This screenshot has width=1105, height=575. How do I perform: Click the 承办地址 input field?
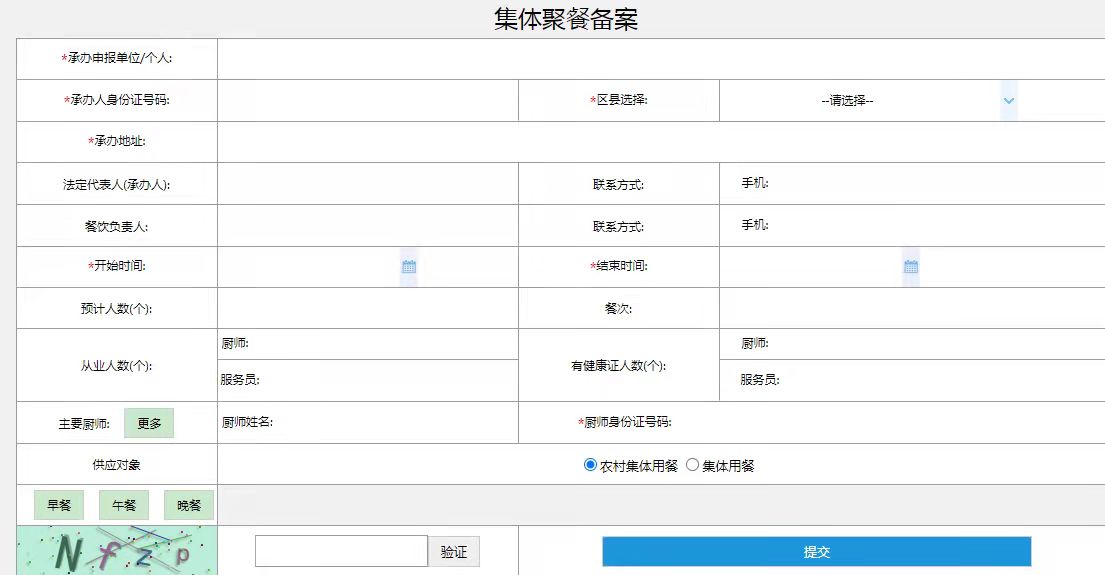click(660, 142)
